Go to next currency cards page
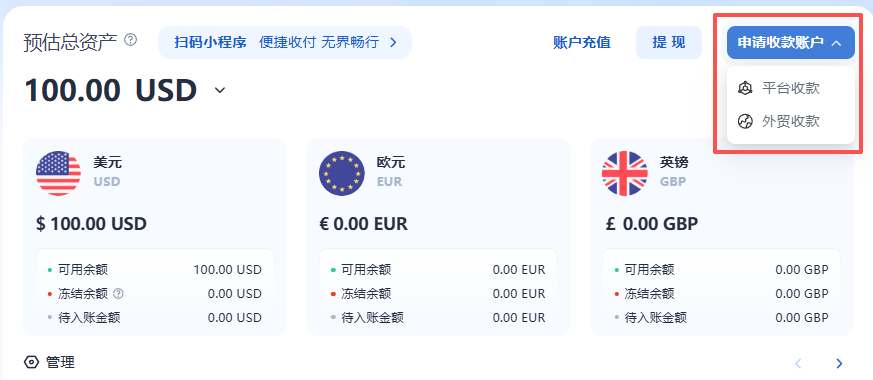This screenshot has width=873, height=380. pyautogui.click(x=839, y=364)
